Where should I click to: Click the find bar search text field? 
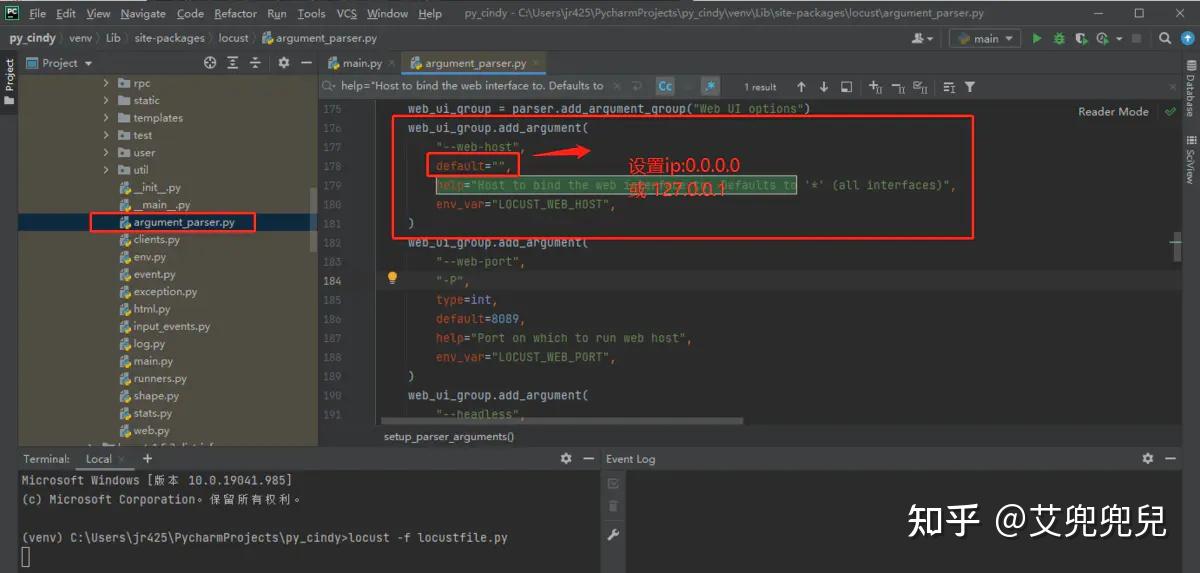pyautogui.click(x=472, y=87)
